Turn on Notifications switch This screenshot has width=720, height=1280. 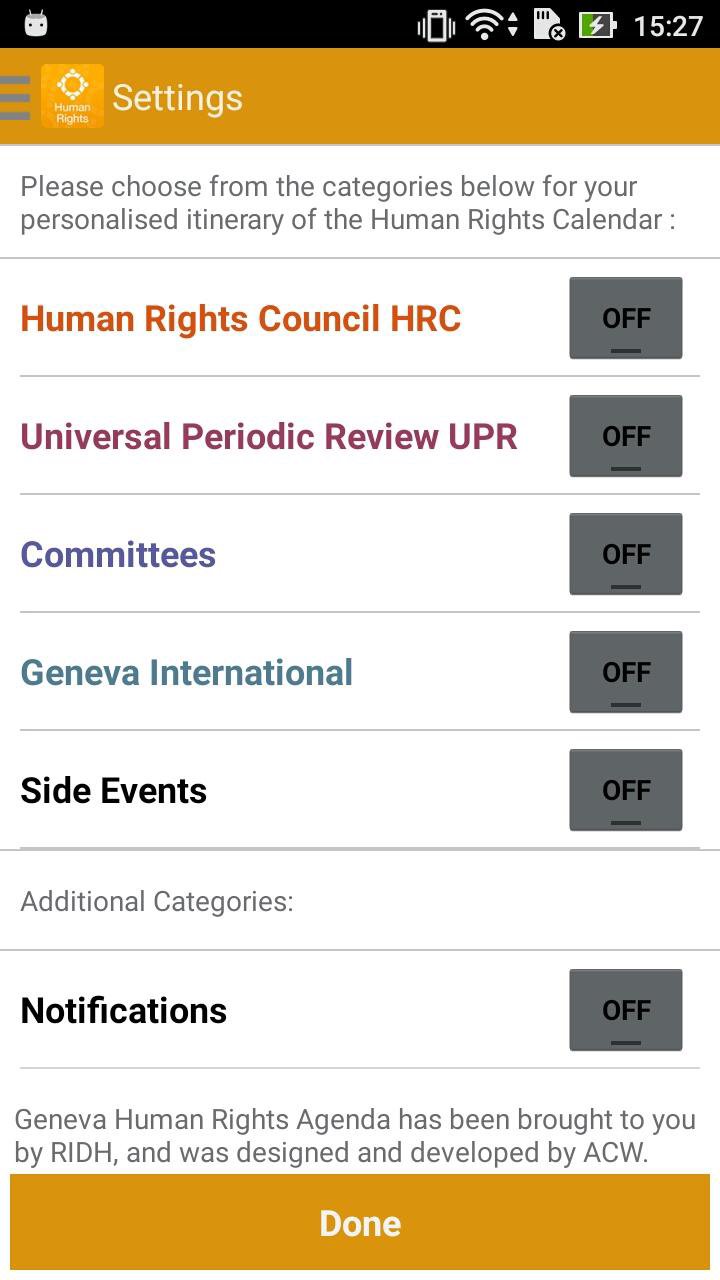coord(626,1010)
